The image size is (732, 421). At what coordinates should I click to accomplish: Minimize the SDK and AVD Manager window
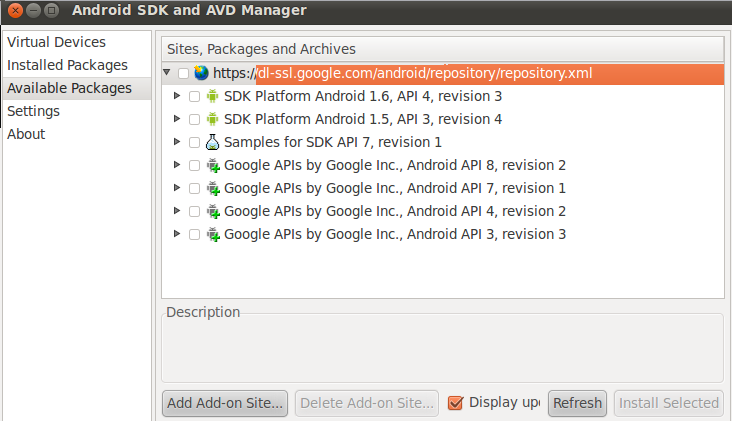[34, 10]
